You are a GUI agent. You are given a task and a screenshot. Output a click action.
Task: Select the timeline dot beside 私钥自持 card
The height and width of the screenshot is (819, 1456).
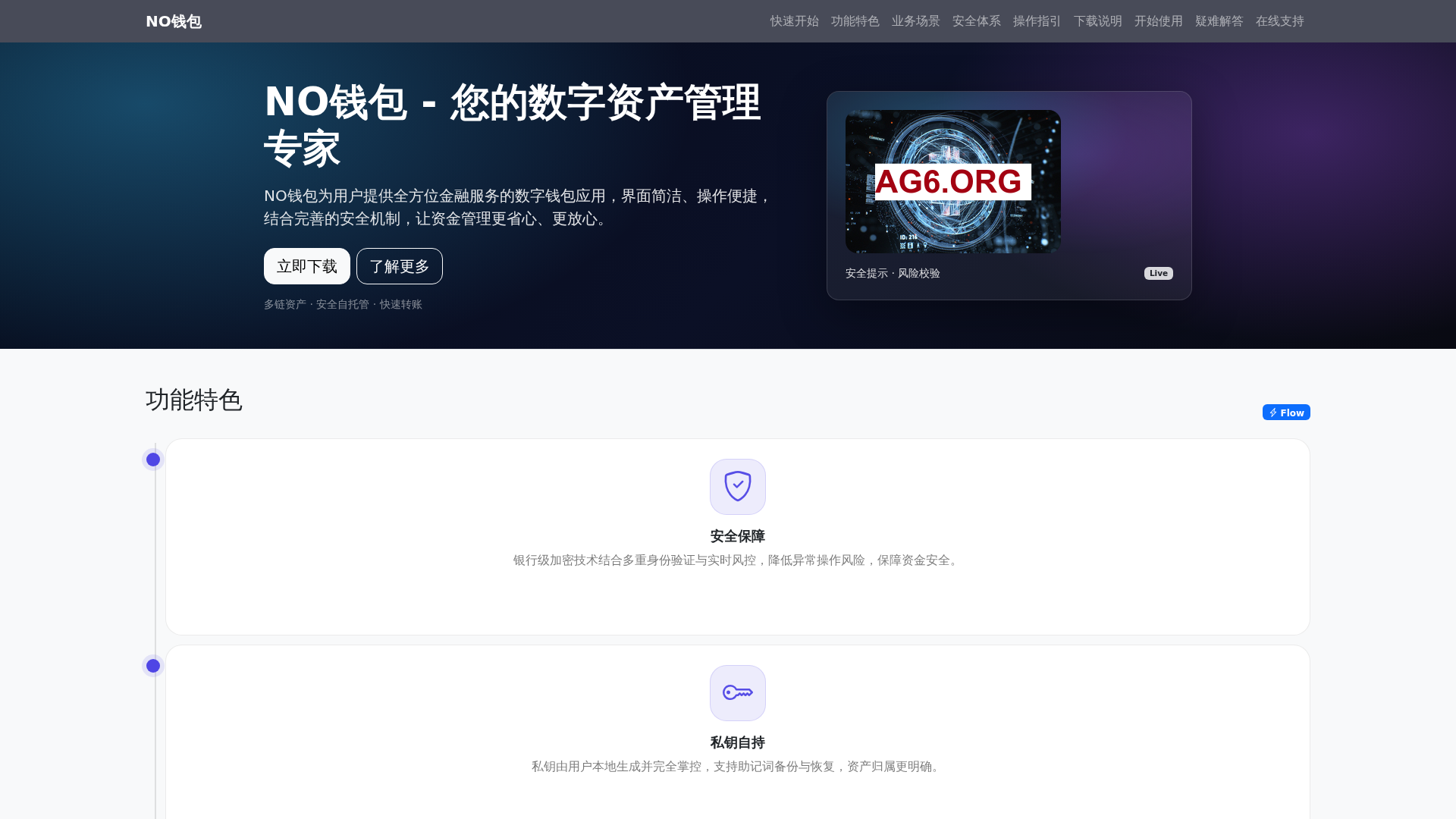pyautogui.click(x=153, y=666)
